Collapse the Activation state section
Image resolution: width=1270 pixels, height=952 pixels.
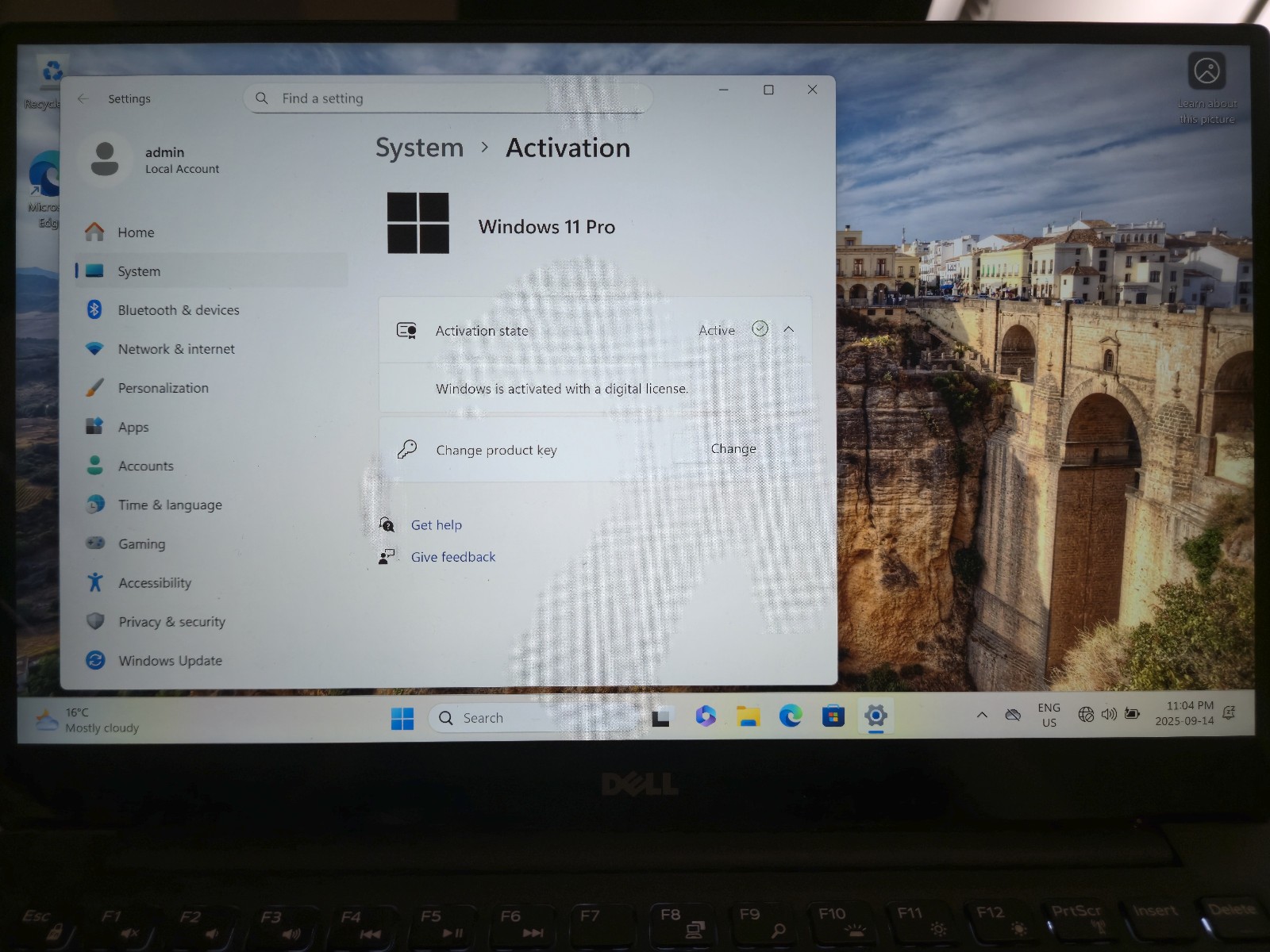tap(789, 329)
